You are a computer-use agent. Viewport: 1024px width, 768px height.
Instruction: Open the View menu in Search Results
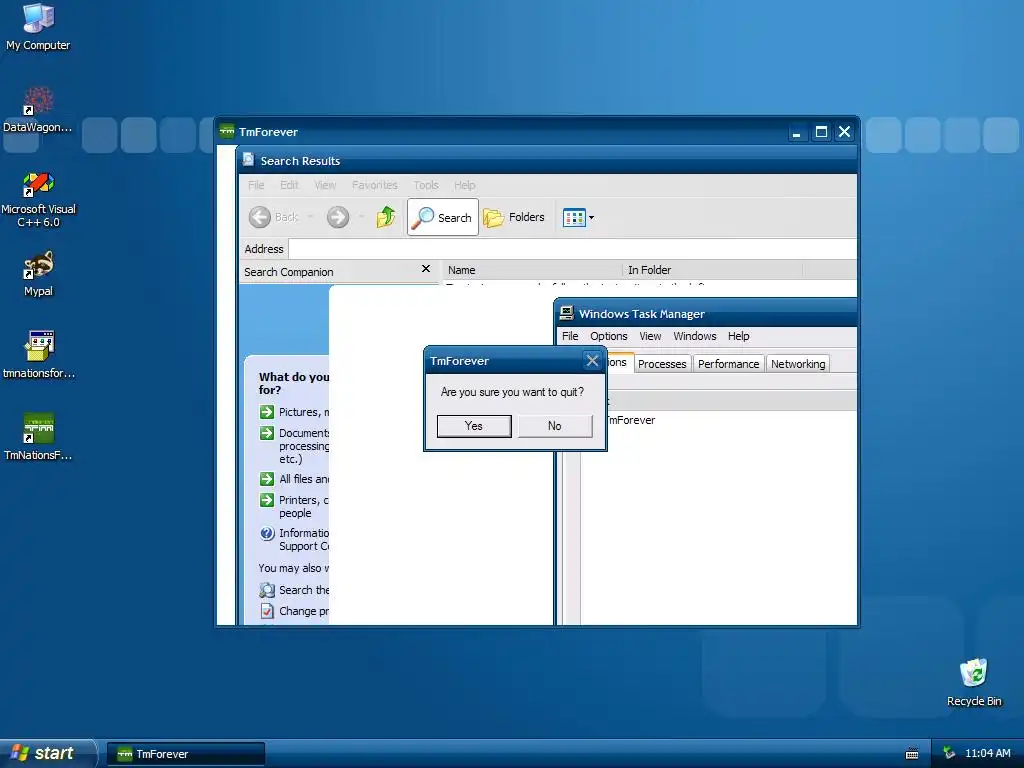coord(325,185)
